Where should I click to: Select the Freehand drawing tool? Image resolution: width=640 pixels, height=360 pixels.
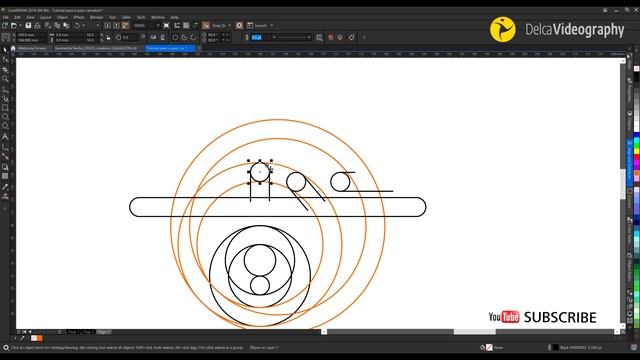pyautogui.click(x=5, y=89)
